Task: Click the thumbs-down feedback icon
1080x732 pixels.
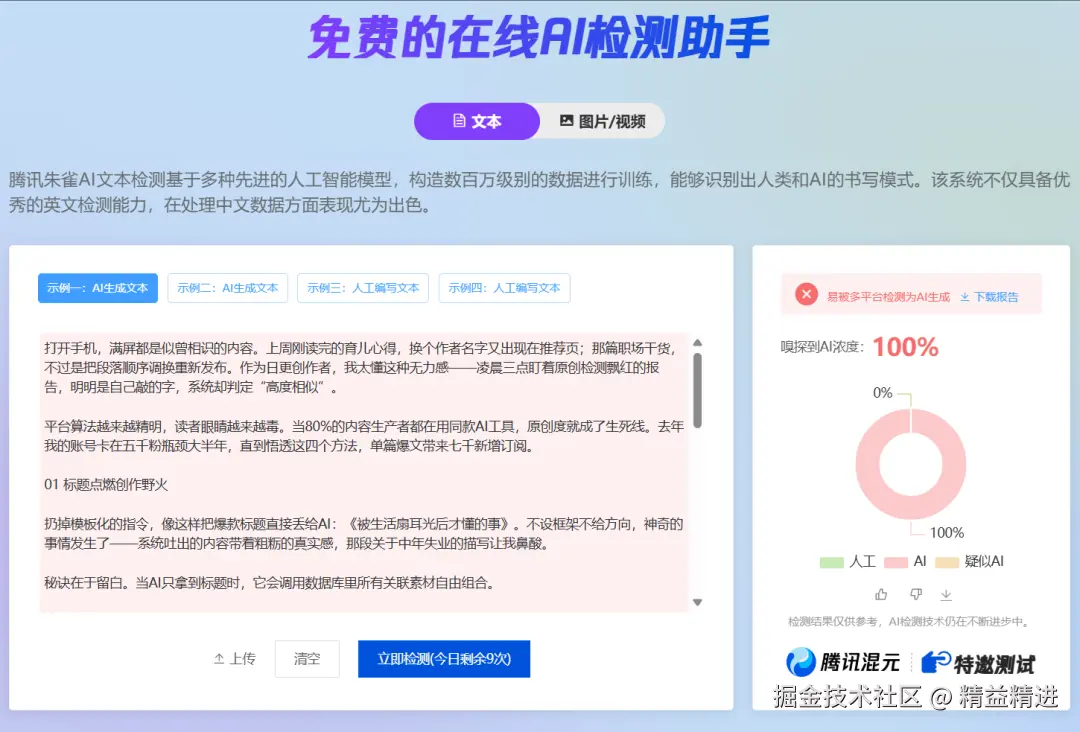Action: (916, 595)
